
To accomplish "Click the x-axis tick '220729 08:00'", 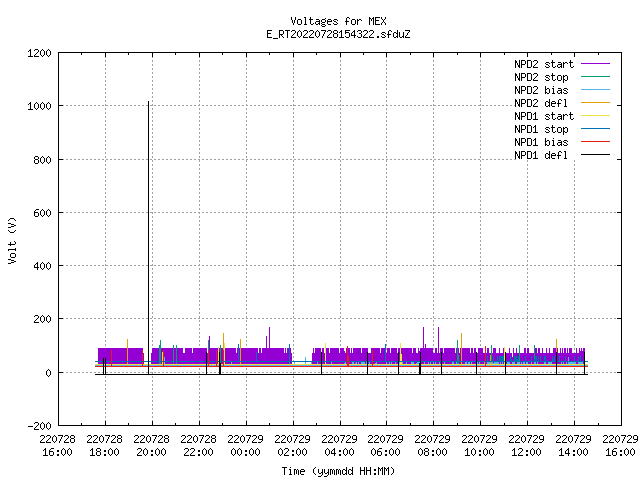I will coord(432,446).
